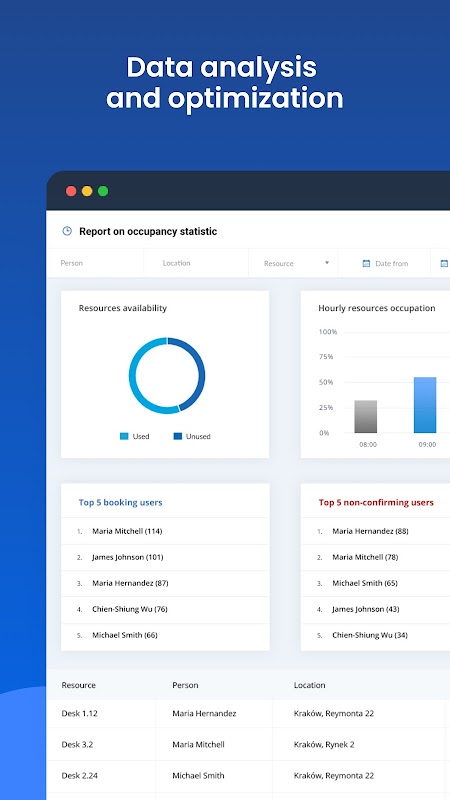This screenshot has height=800, width=450.
Task: Click Kraków, Reymonta 22 in Desk 1.12 row
Action: tap(334, 713)
